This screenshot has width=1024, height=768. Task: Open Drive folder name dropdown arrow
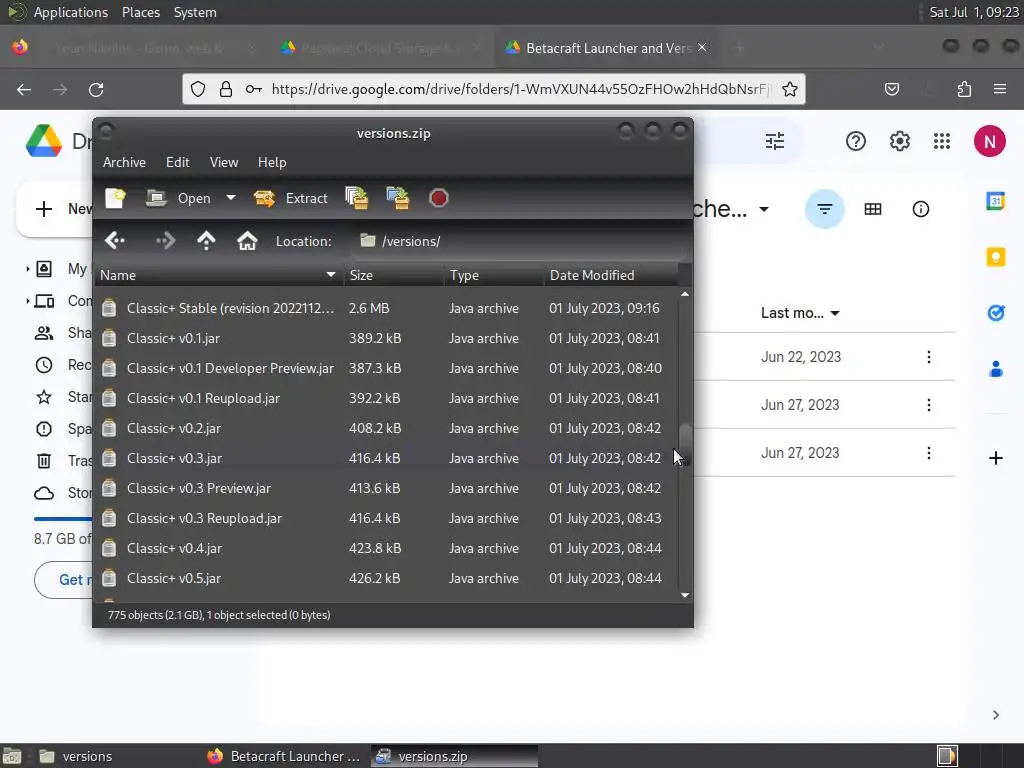tap(763, 210)
